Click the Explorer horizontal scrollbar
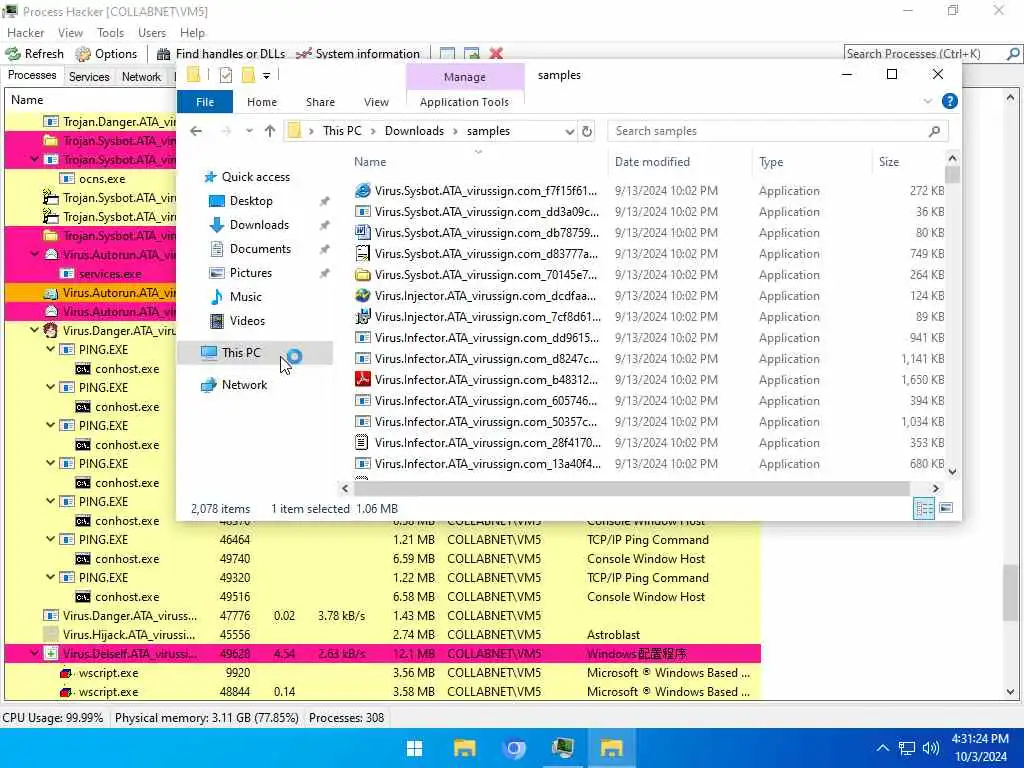The image size is (1024, 768). pos(632,488)
